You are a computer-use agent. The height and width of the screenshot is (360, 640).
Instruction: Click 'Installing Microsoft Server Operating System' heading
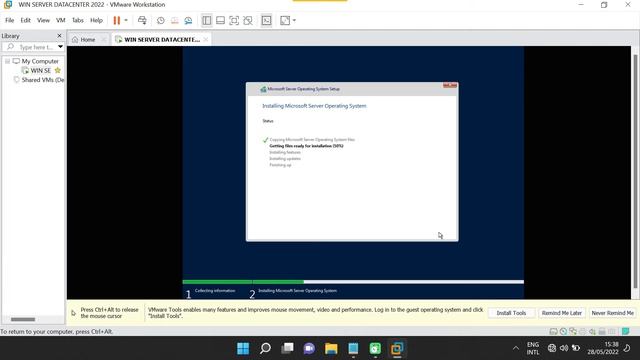coord(314,106)
